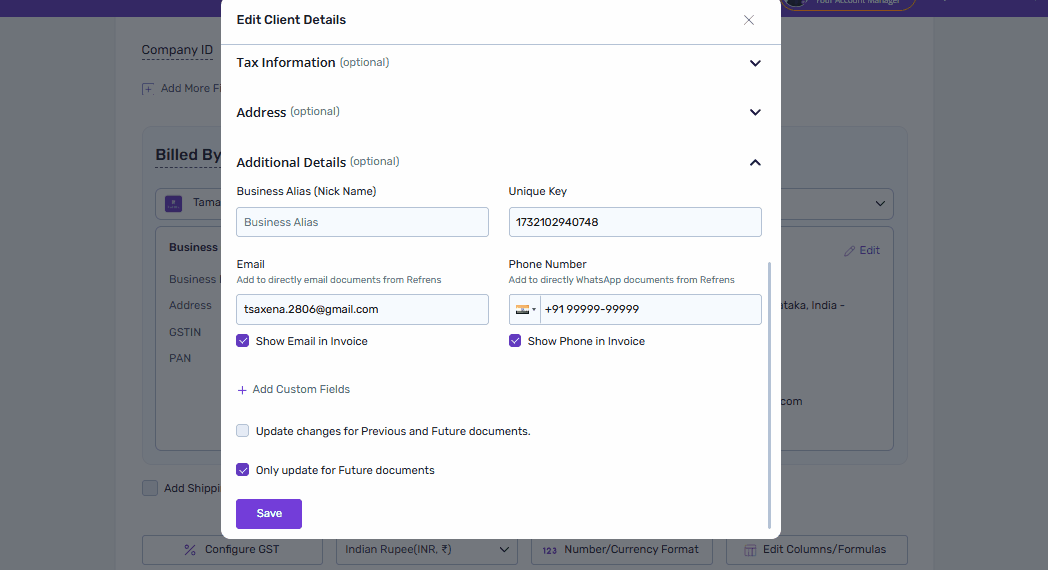Uncheck Show Email in Invoice

coord(243,341)
